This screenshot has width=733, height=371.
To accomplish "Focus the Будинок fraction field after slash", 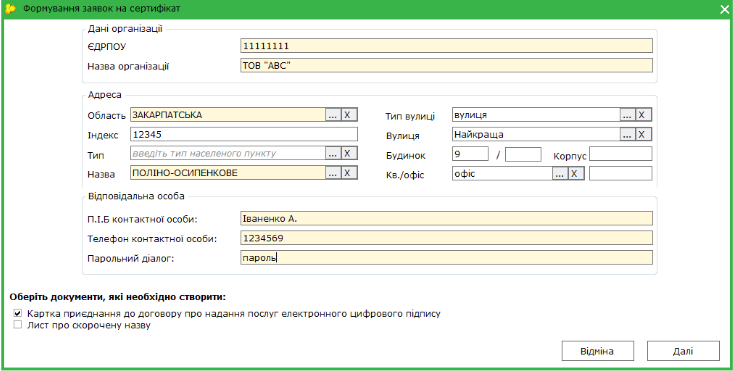I will pos(523,154).
